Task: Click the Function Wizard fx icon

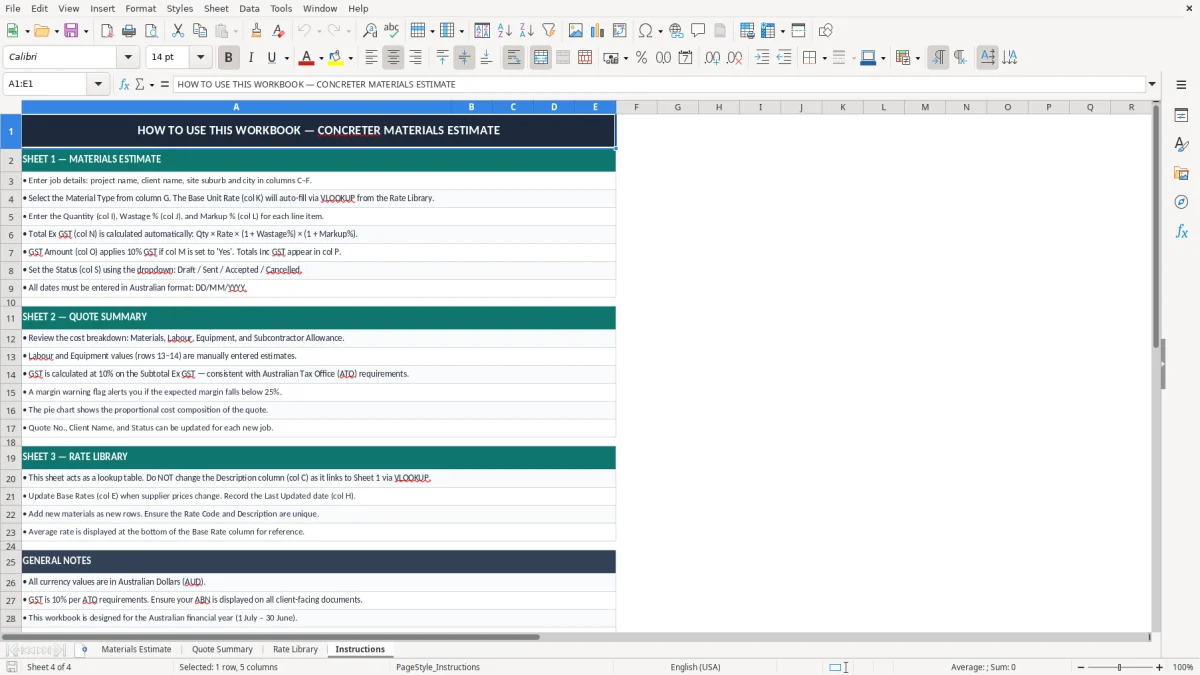Action: pos(124,84)
